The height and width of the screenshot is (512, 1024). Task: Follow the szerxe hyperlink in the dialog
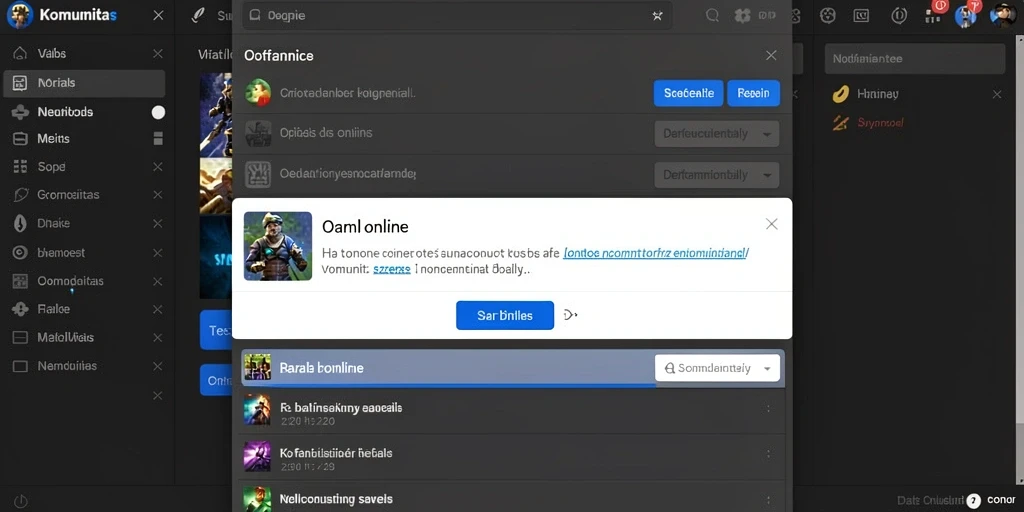[x=392, y=269]
